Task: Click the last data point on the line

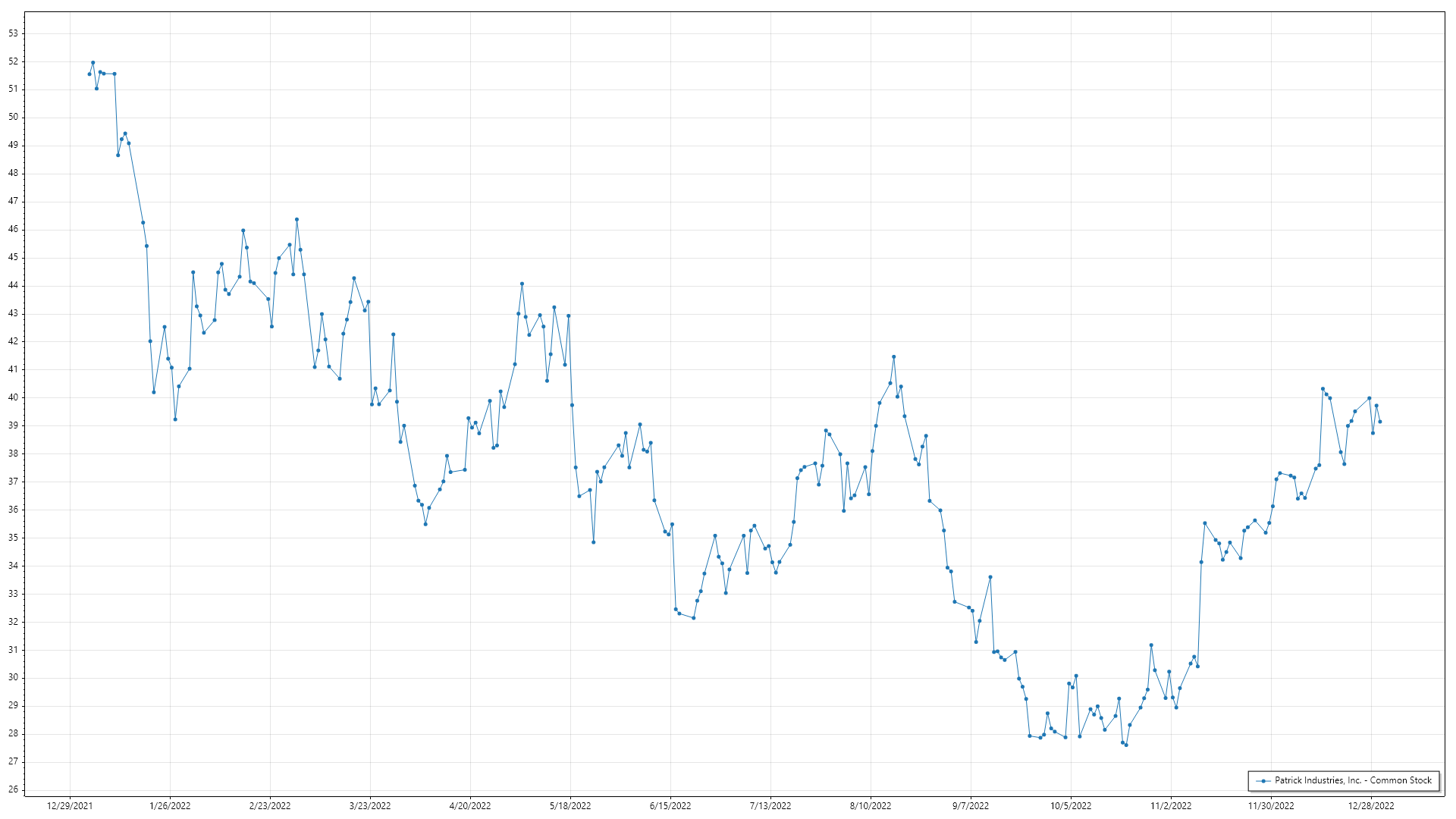Action: (1380, 422)
